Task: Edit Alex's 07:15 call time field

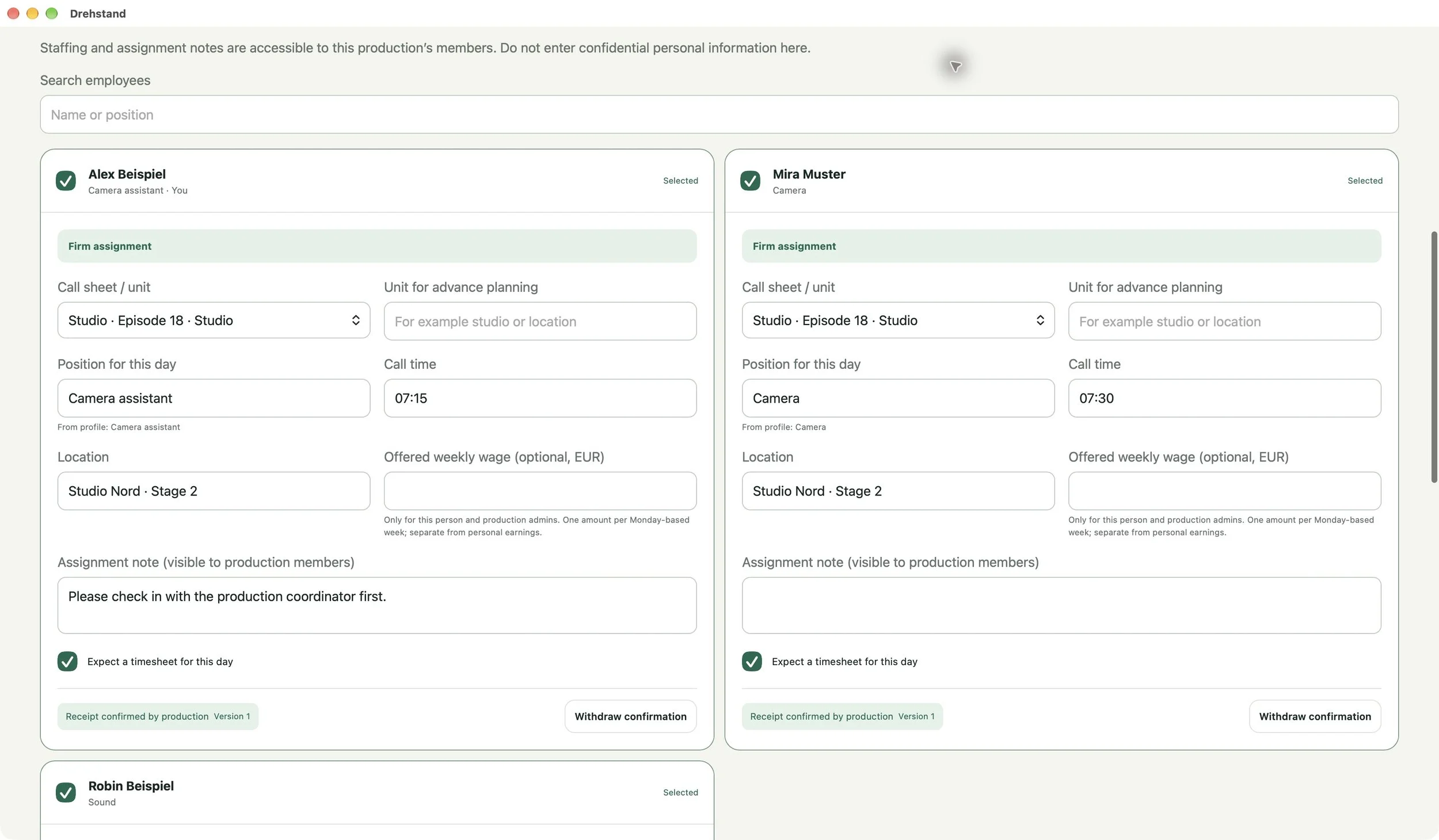Action: pos(540,398)
